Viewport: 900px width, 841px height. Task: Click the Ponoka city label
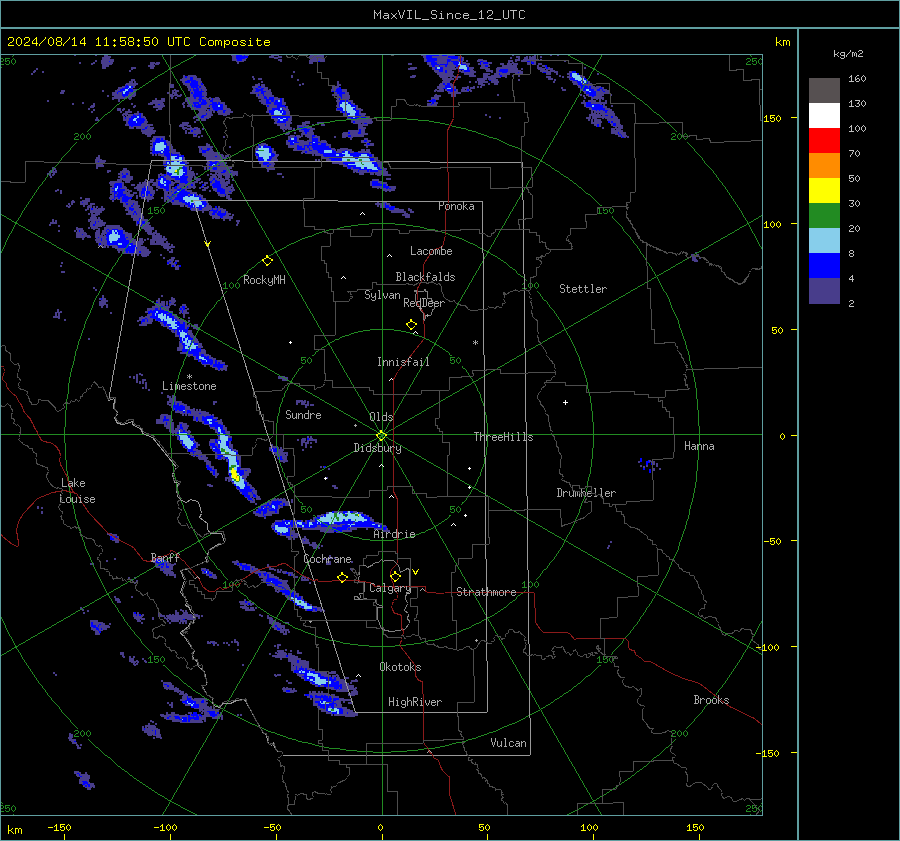click(x=456, y=206)
